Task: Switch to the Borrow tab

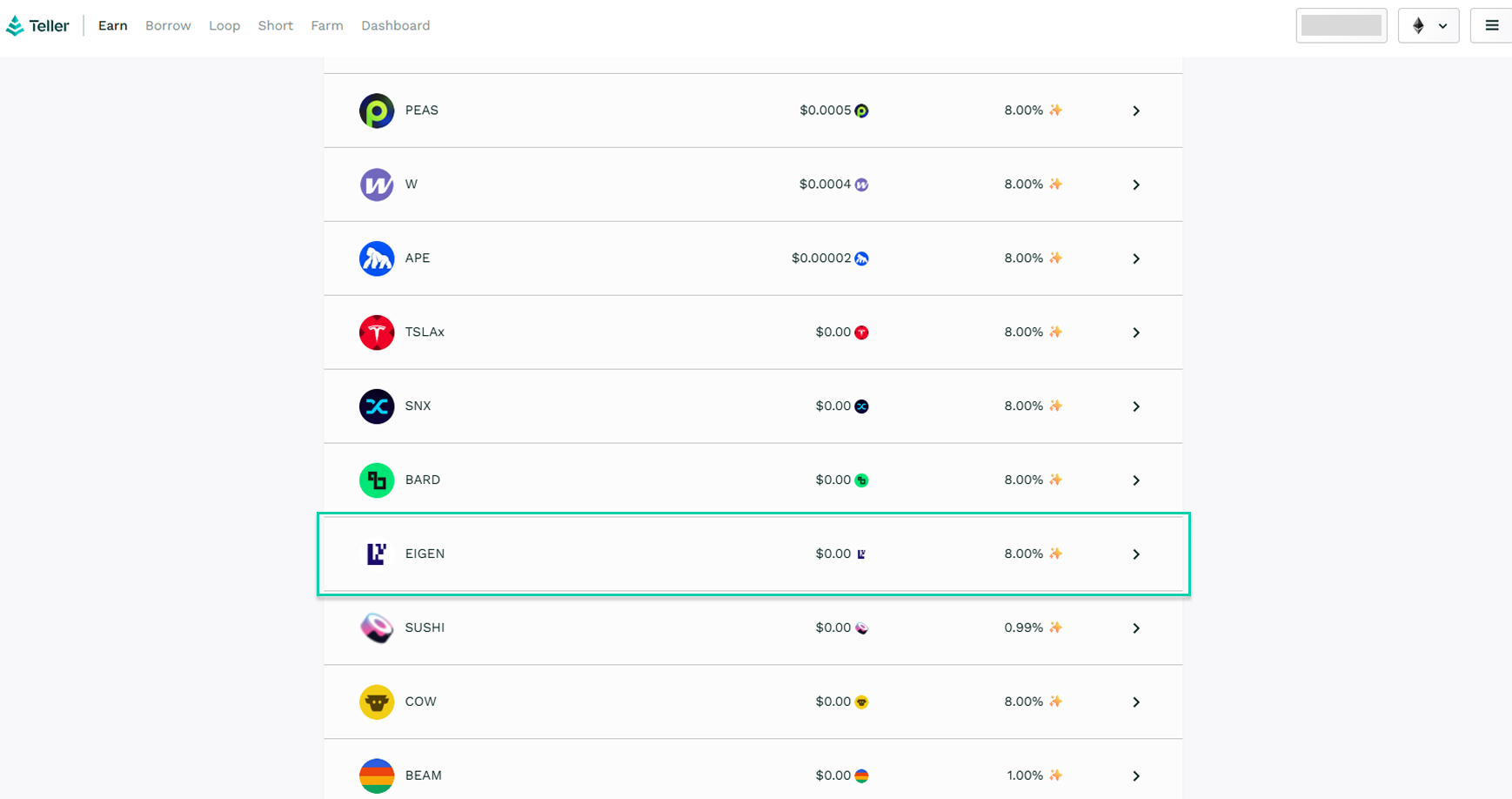Action: coord(168,25)
